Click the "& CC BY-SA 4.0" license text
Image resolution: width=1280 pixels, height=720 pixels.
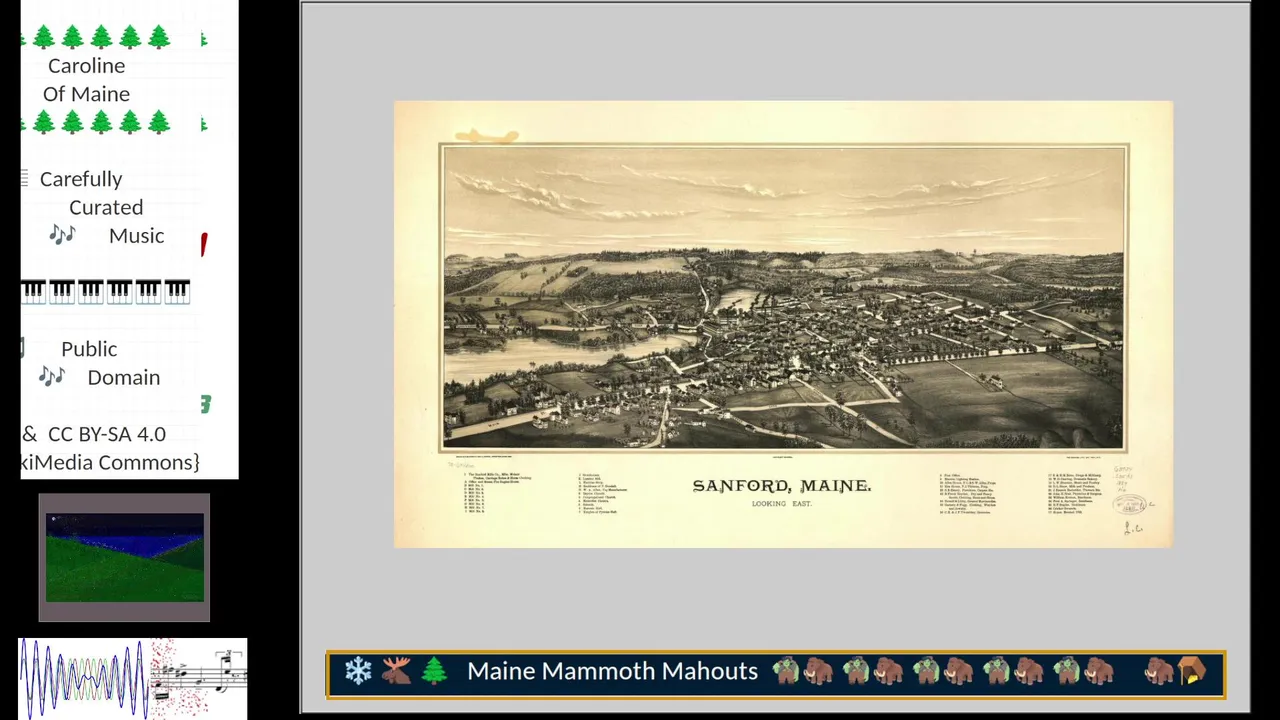(x=94, y=433)
